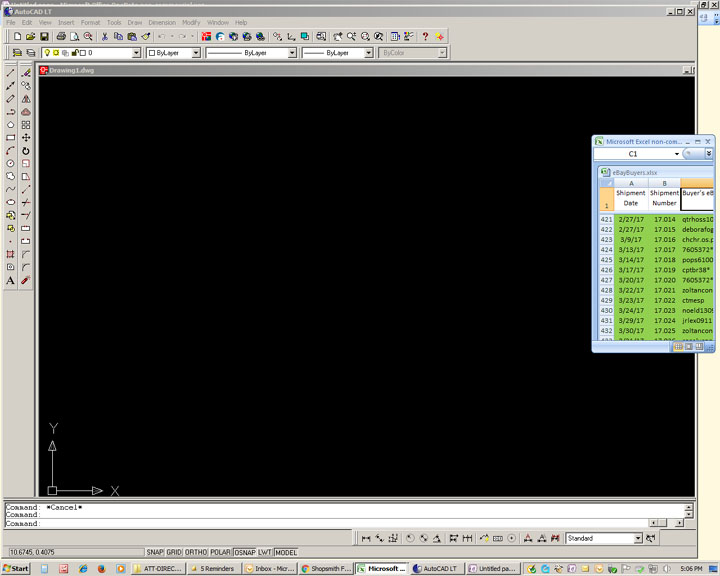Select the Array modify tool
Image resolution: width=720 pixels, height=576 pixels.
click(26, 125)
